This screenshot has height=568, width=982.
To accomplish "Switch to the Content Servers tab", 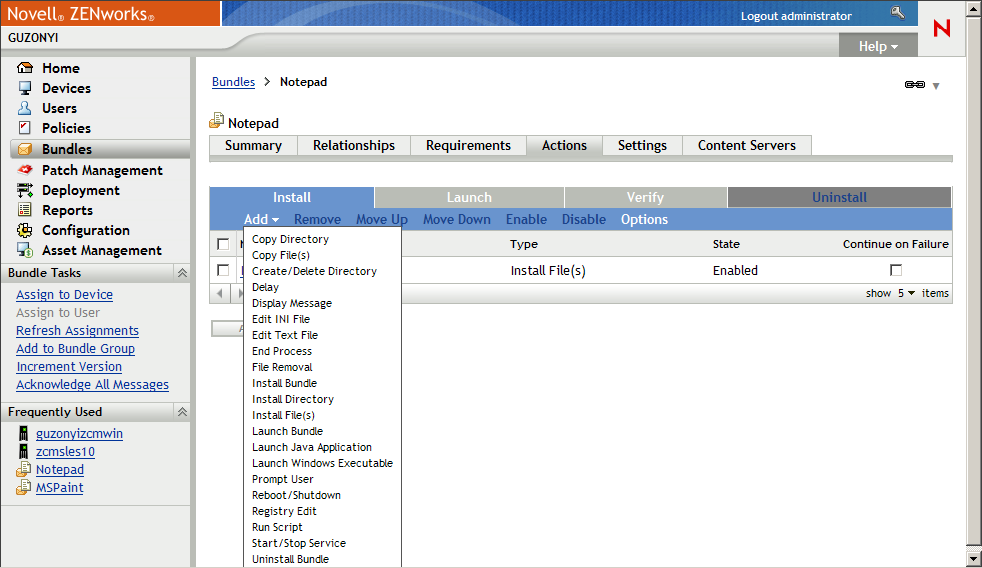I will pyautogui.click(x=747, y=145).
